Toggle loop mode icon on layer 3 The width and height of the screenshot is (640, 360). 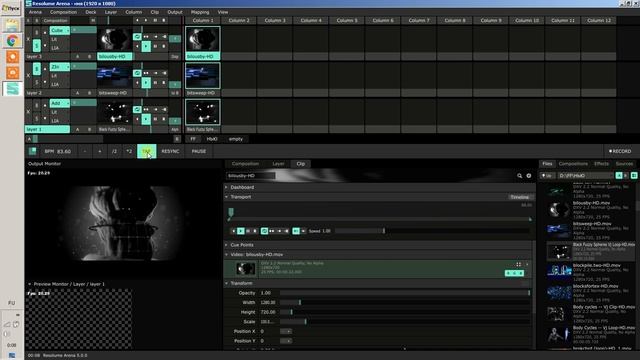tap(137, 37)
